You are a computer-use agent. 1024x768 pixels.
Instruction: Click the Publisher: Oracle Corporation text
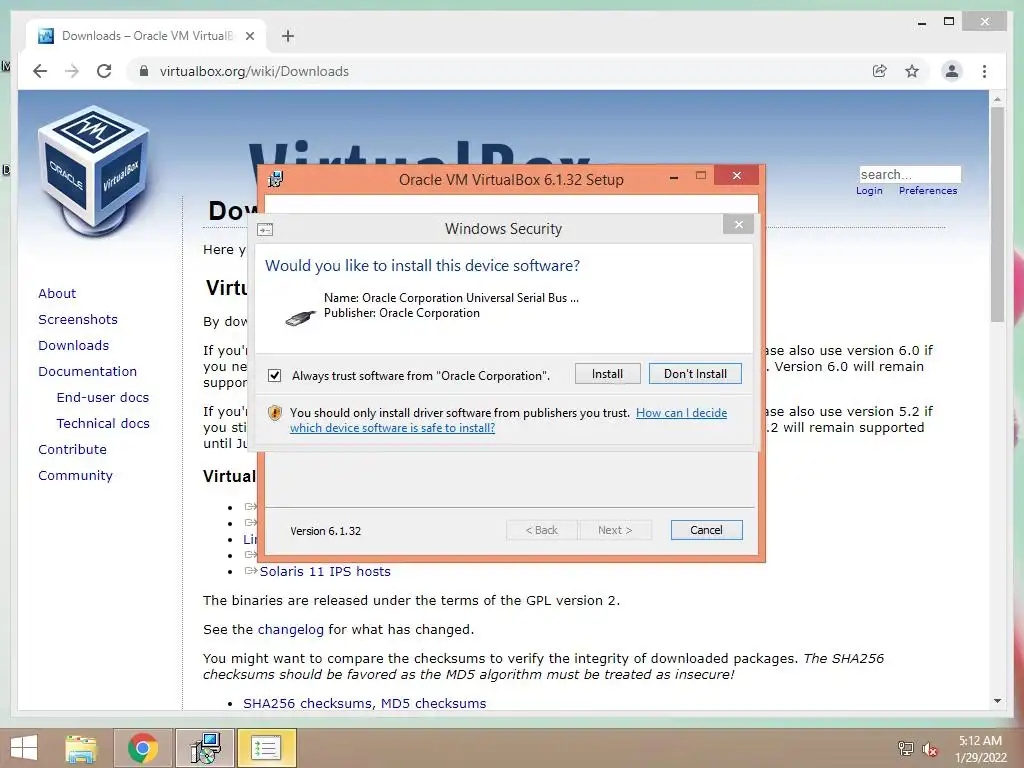coord(402,313)
